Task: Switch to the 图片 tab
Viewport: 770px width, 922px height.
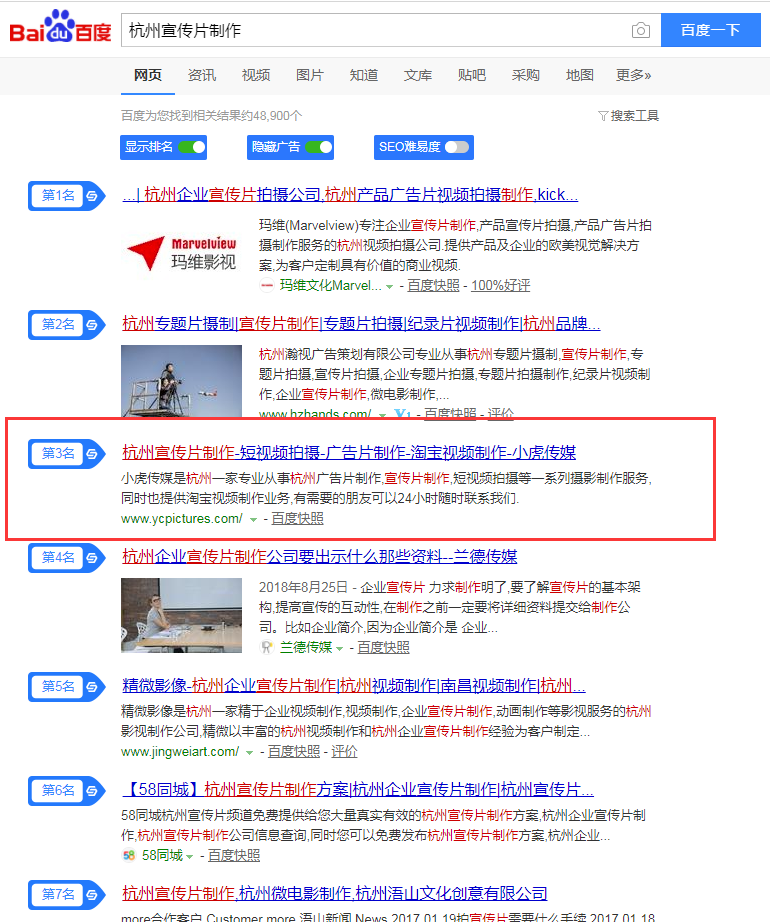Action: point(310,75)
